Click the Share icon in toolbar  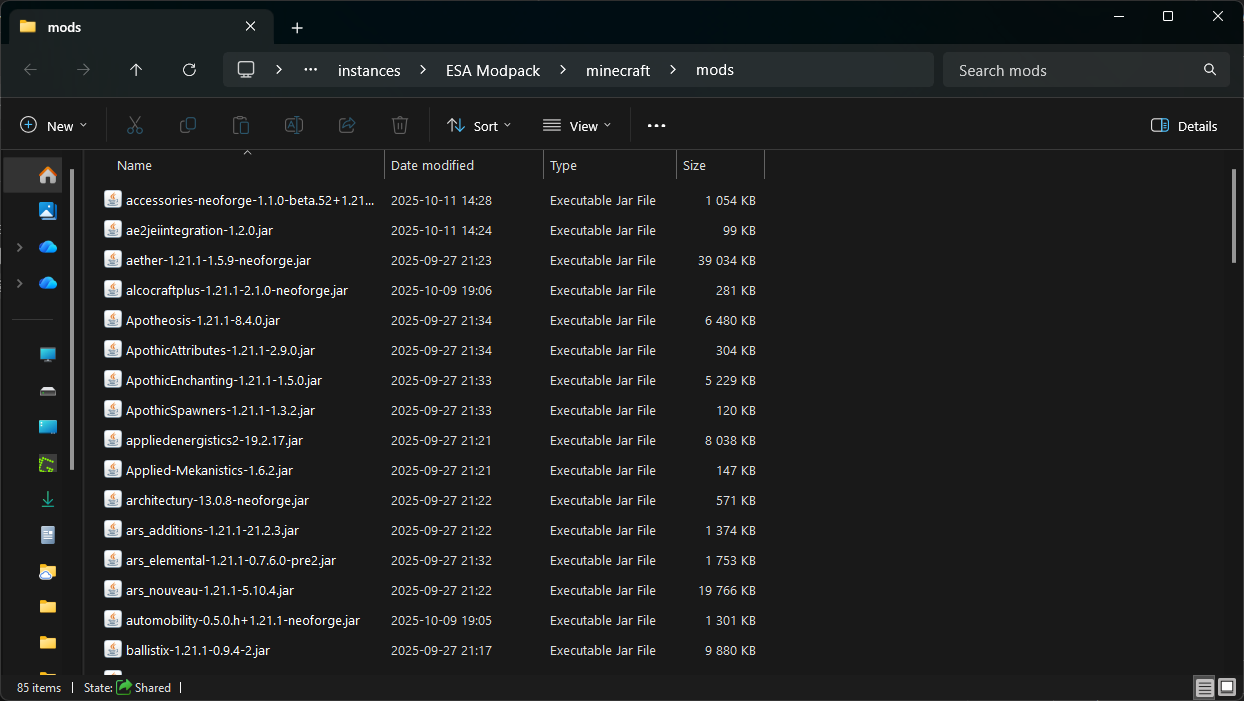(x=347, y=125)
